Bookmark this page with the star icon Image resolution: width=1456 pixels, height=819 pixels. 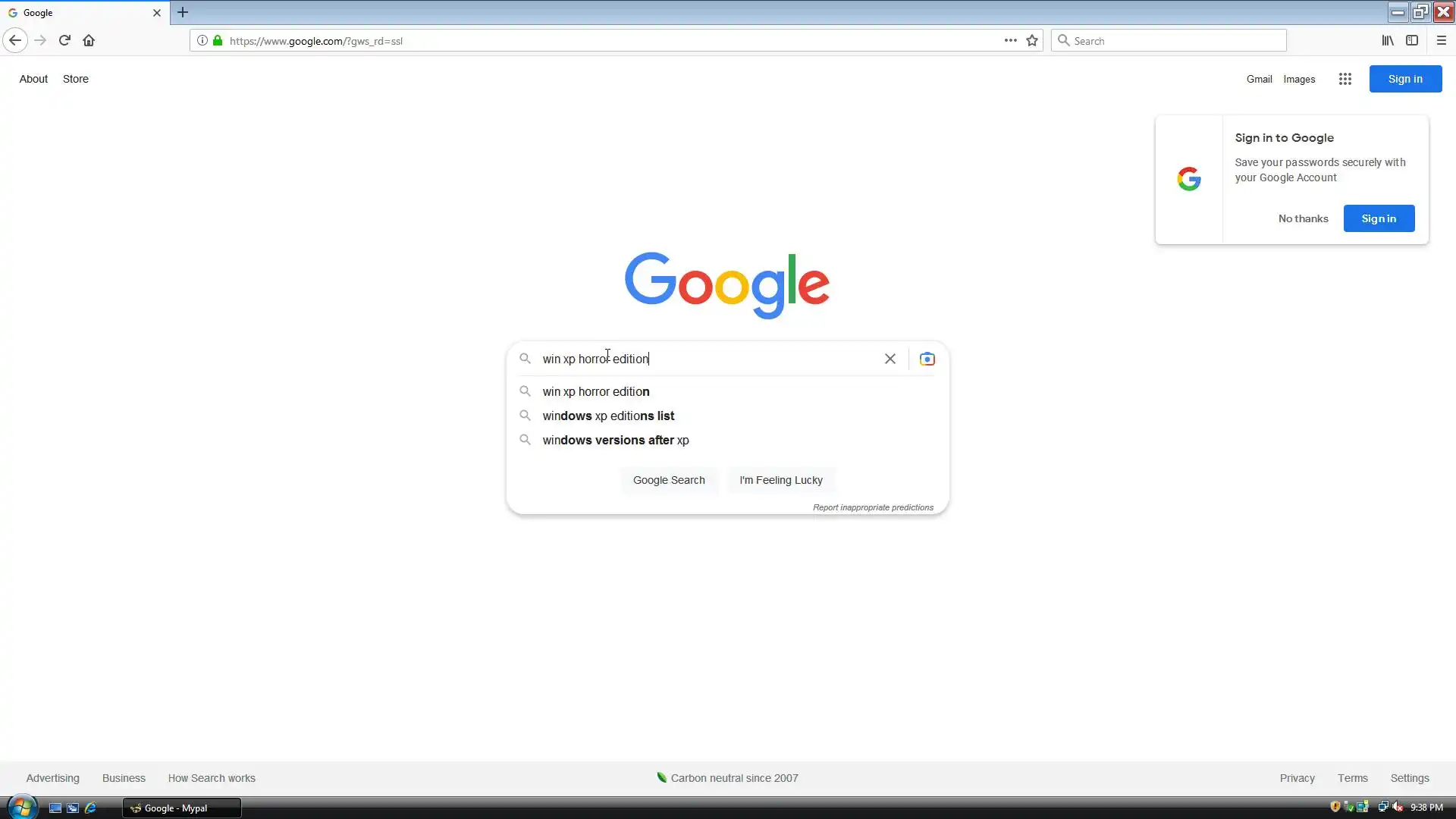(x=1031, y=40)
